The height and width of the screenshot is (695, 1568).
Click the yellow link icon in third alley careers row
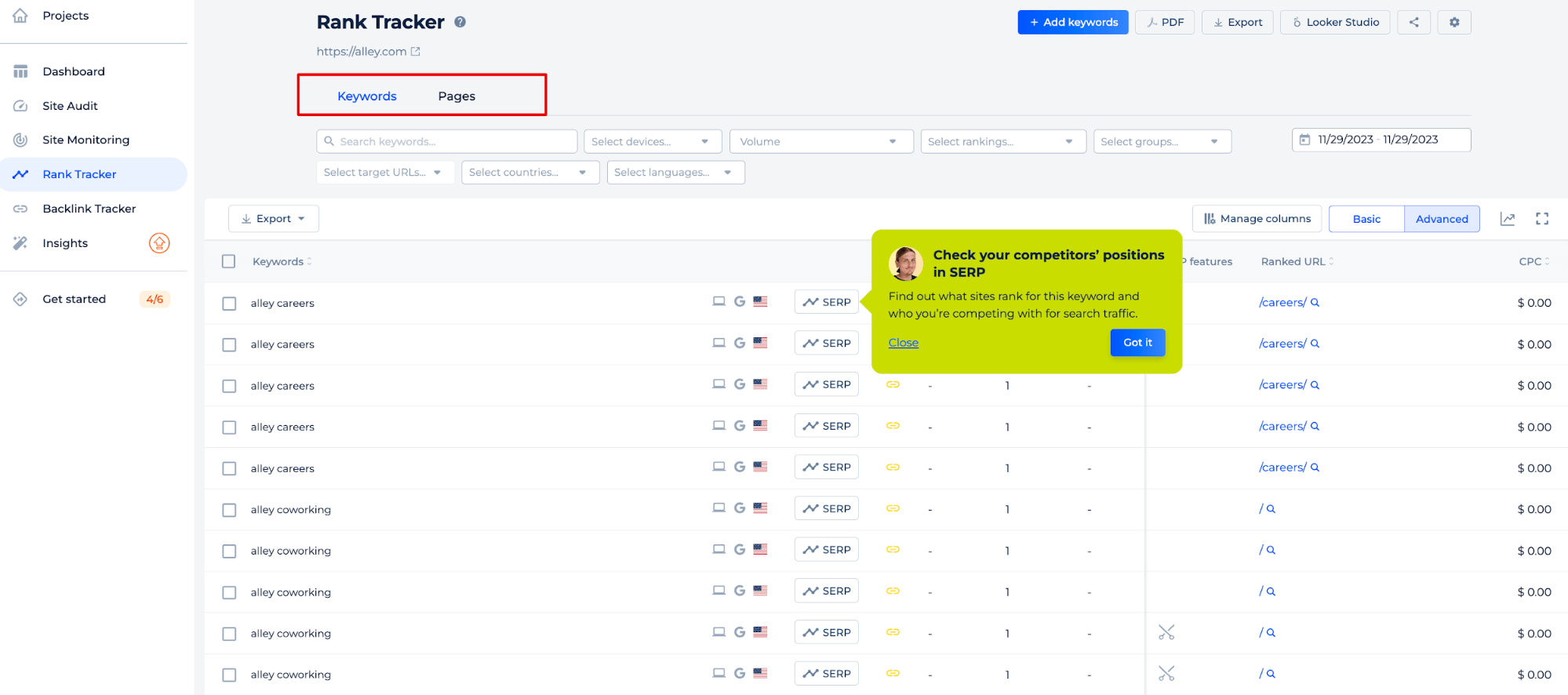[893, 384]
